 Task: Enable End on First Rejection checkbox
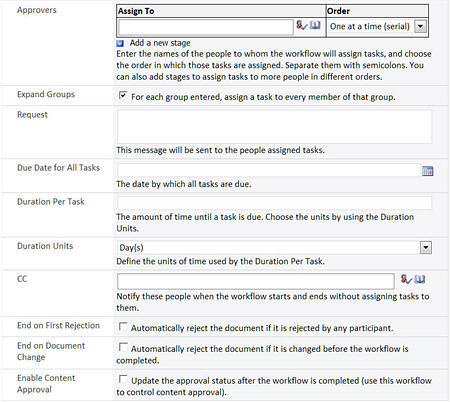pyautogui.click(x=123, y=327)
